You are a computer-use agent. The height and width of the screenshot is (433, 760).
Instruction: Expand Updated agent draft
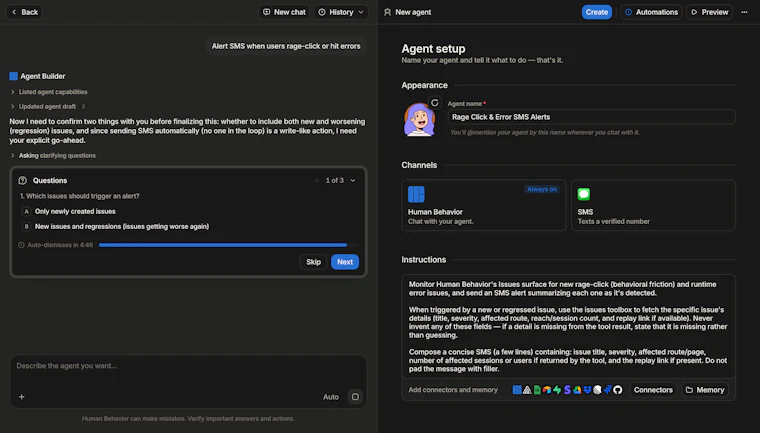point(48,106)
